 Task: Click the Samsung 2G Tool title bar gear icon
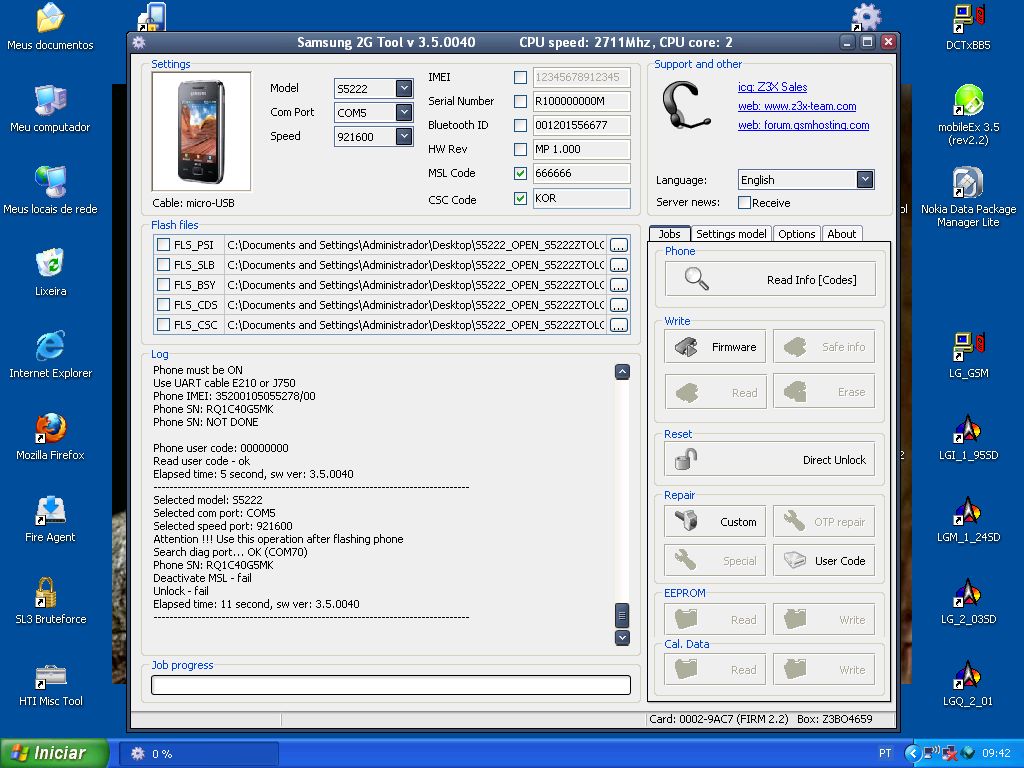point(138,42)
